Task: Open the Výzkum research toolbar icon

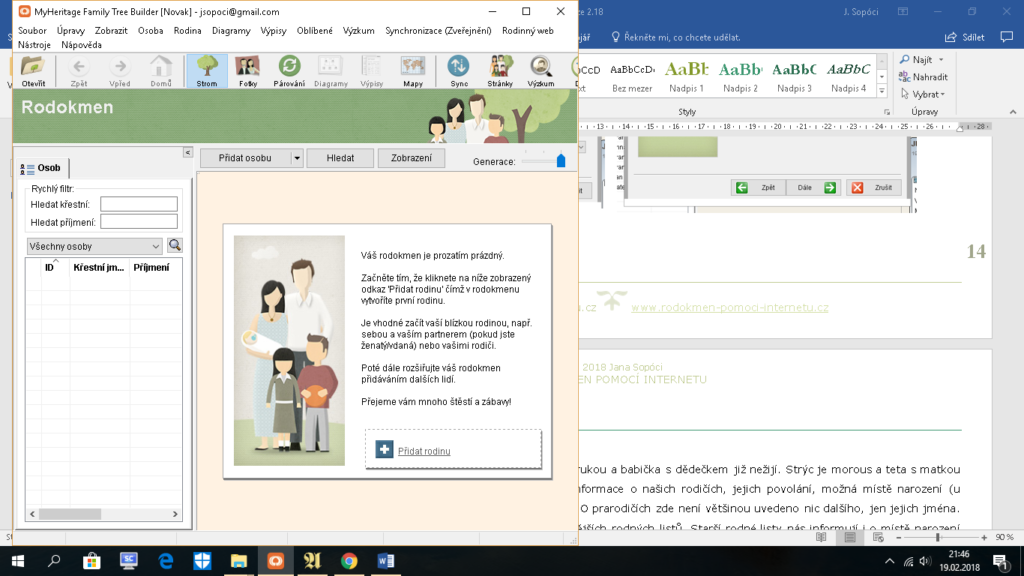Action: [541, 71]
